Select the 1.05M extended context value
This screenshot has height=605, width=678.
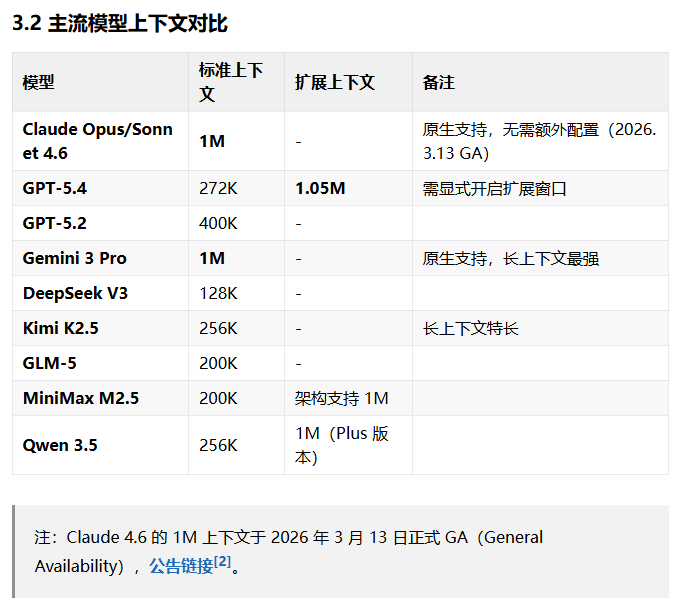(320, 188)
